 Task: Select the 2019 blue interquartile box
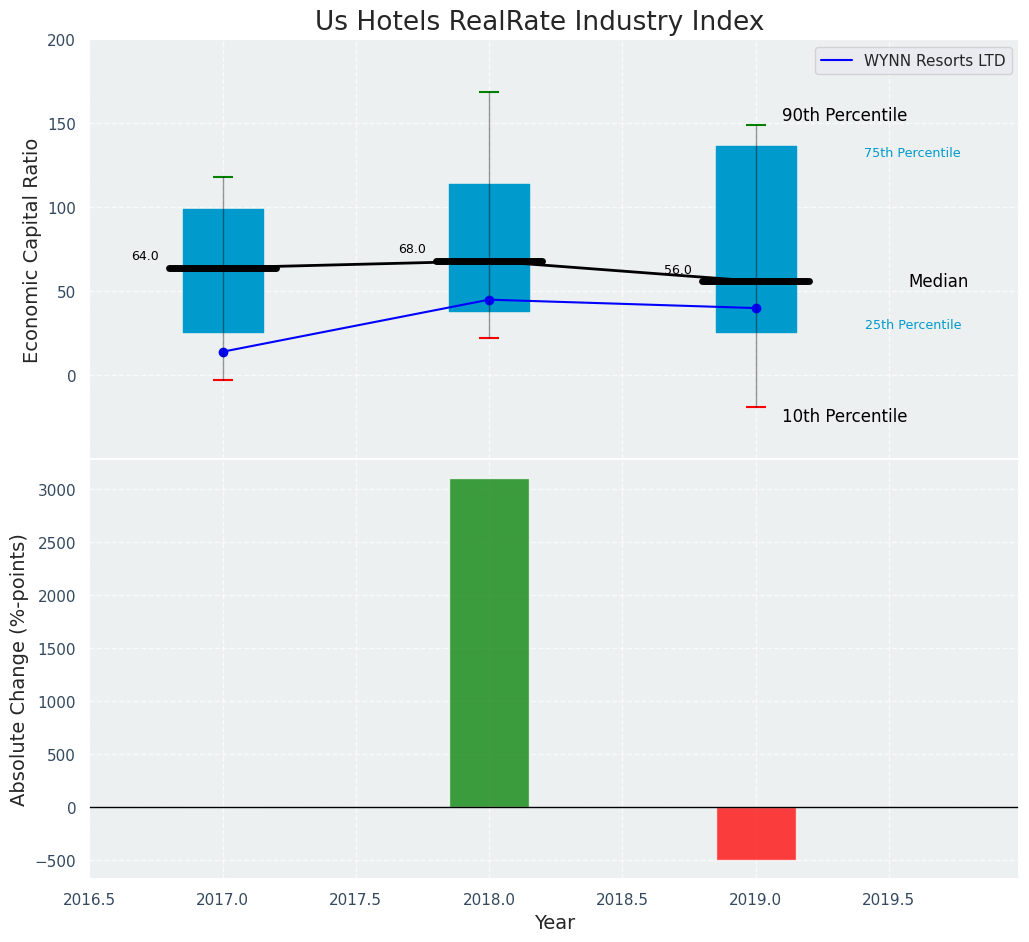[x=756, y=200]
